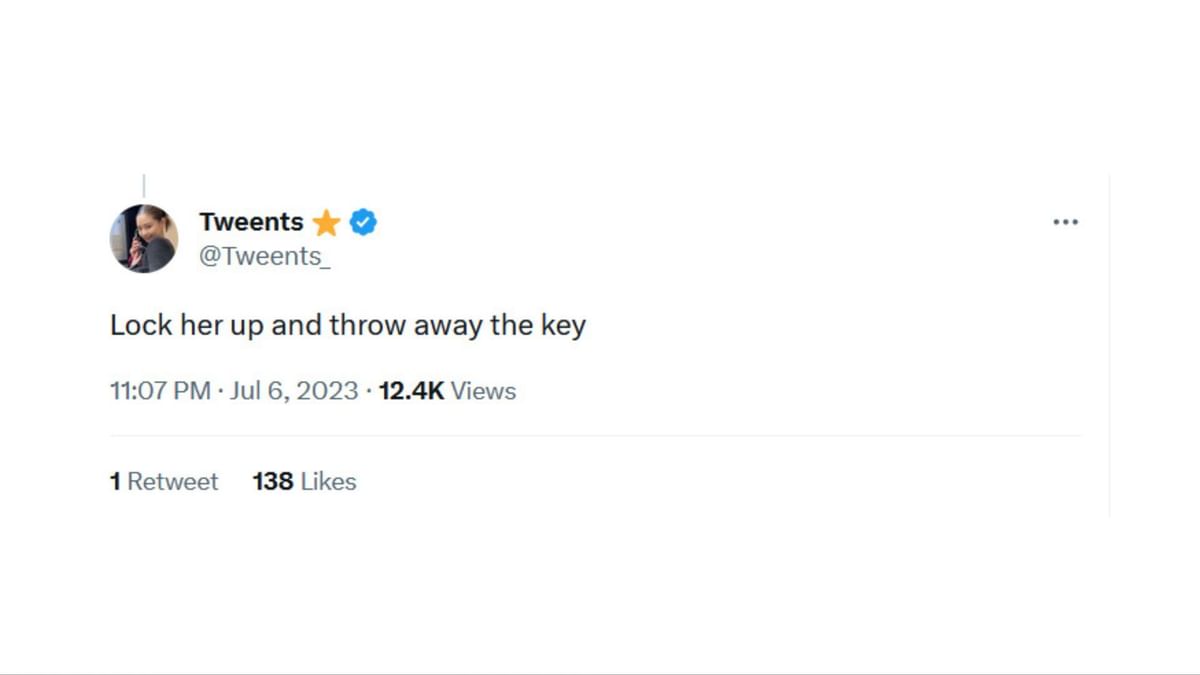
Task: Open the Retweet label to see retweeters
Action: [173, 482]
